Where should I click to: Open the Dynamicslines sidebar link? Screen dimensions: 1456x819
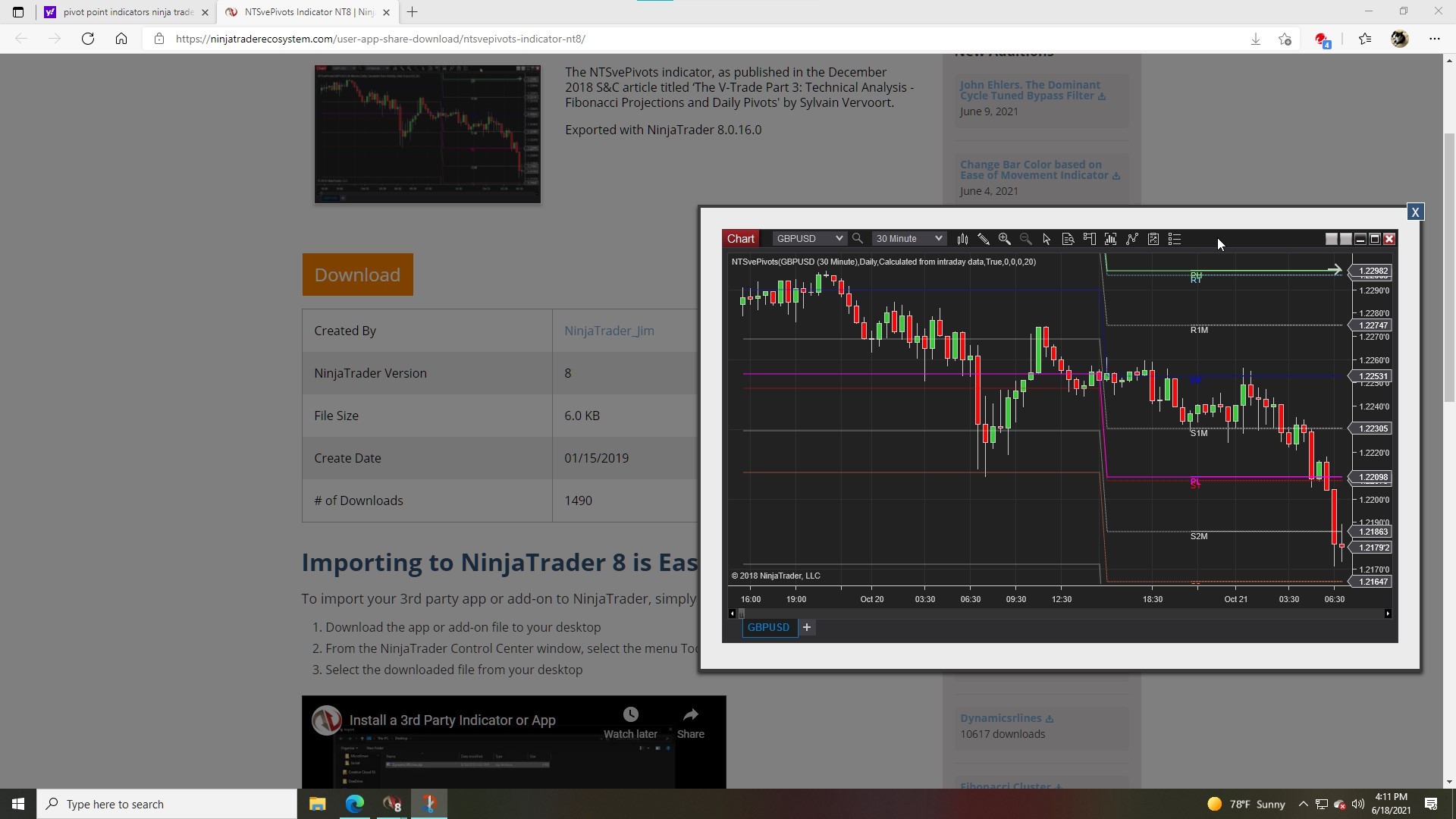click(x=1000, y=718)
